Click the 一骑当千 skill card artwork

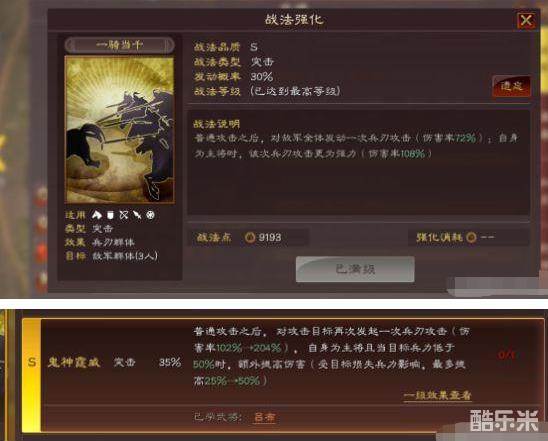click(120, 130)
